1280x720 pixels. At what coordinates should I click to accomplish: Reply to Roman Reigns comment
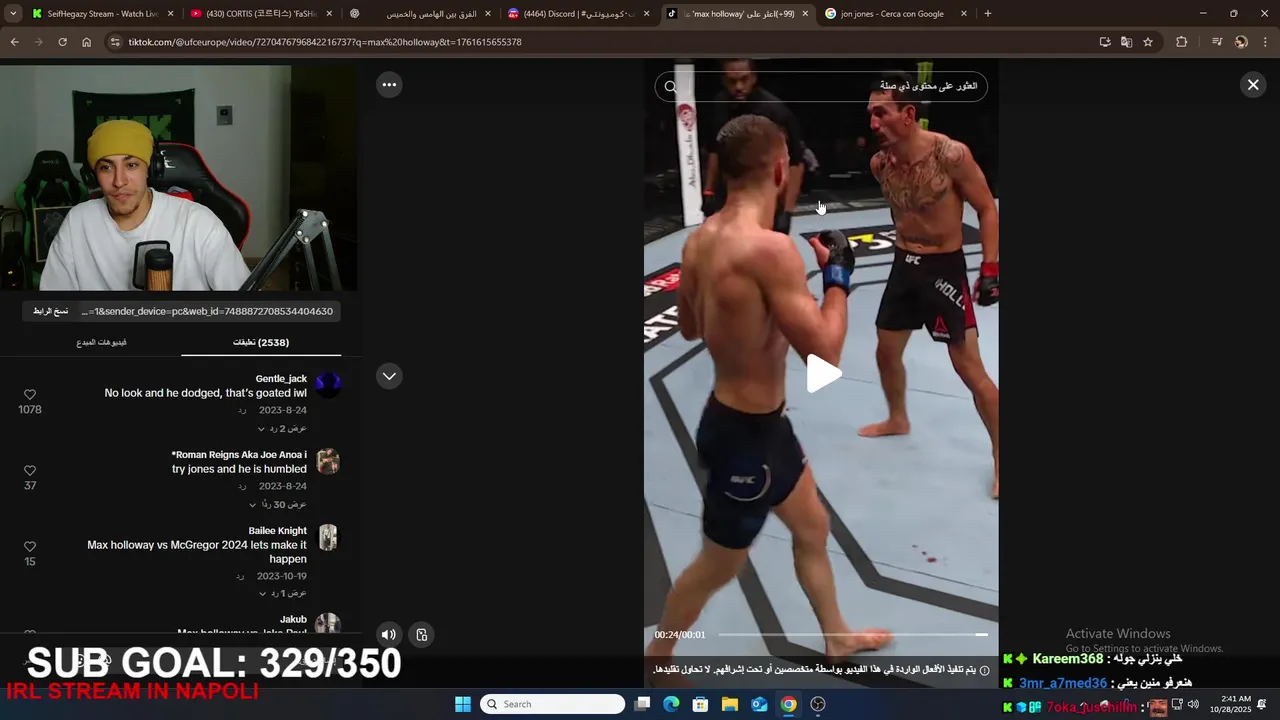click(x=242, y=486)
